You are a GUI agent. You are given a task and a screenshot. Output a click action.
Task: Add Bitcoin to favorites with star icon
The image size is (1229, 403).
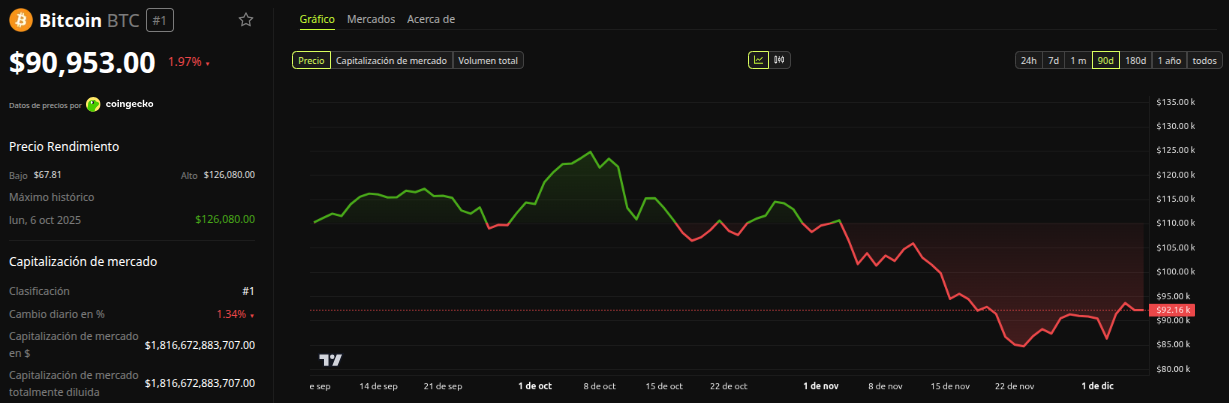[x=246, y=20]
